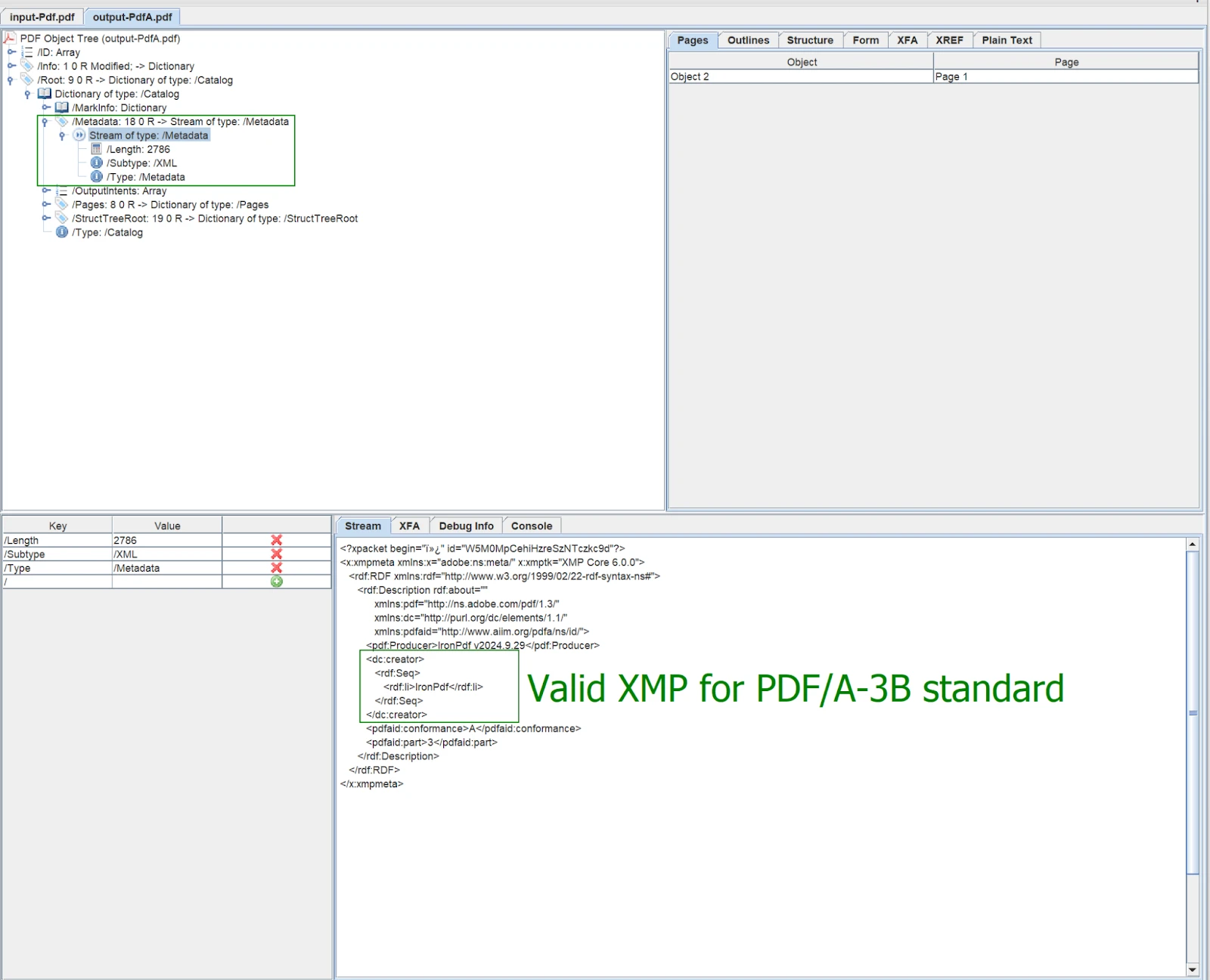This screenshot has width=1210, height=980.
Task: Click the PDF Object Tree root icon
Action: [x=10, y=39]
